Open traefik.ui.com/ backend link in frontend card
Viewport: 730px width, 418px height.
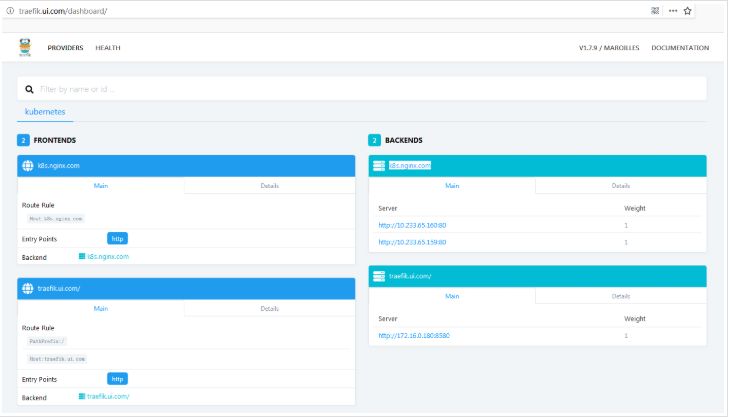tap(108, 397)
